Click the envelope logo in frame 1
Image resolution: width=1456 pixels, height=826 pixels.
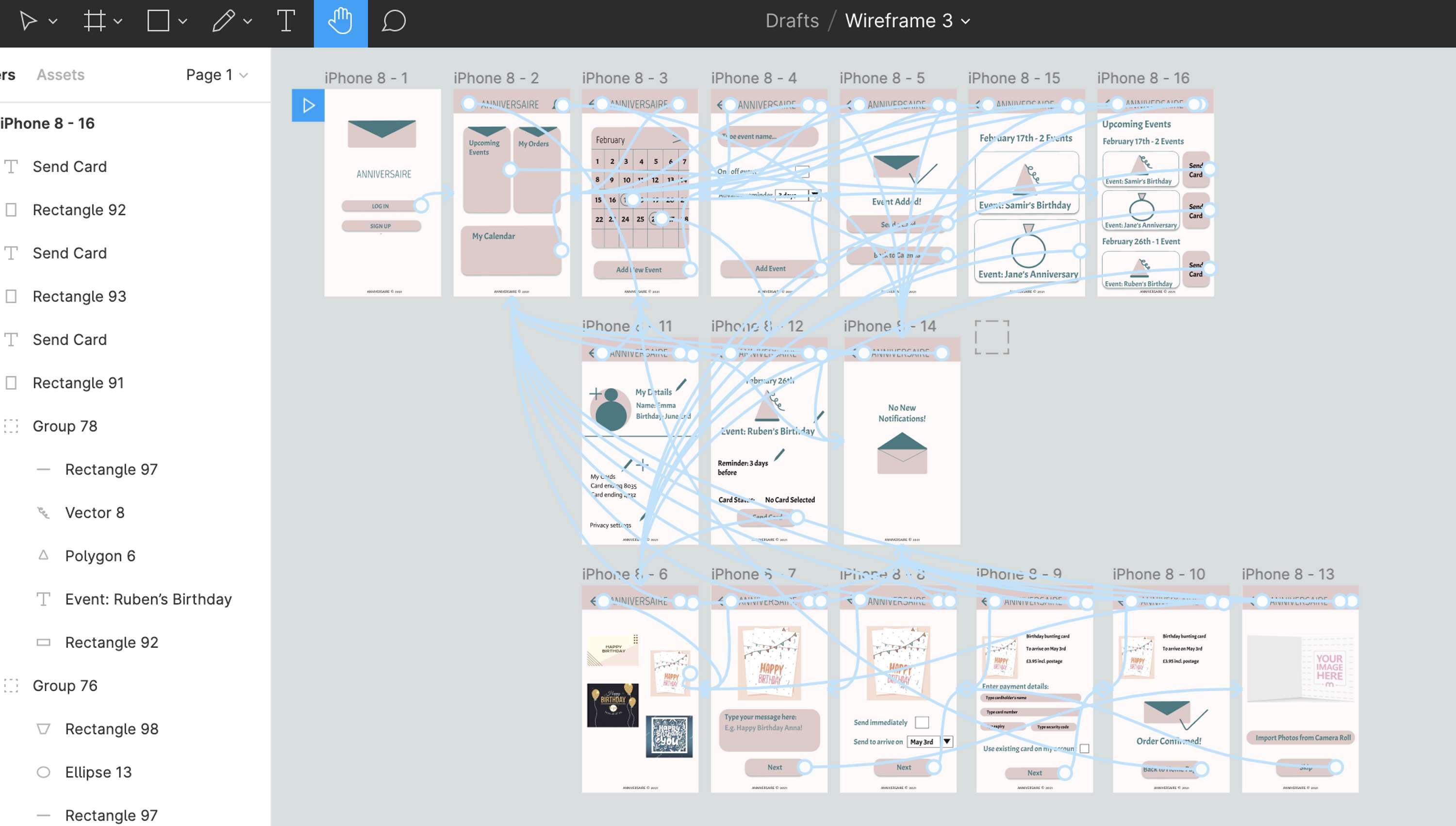pos(382,134)
